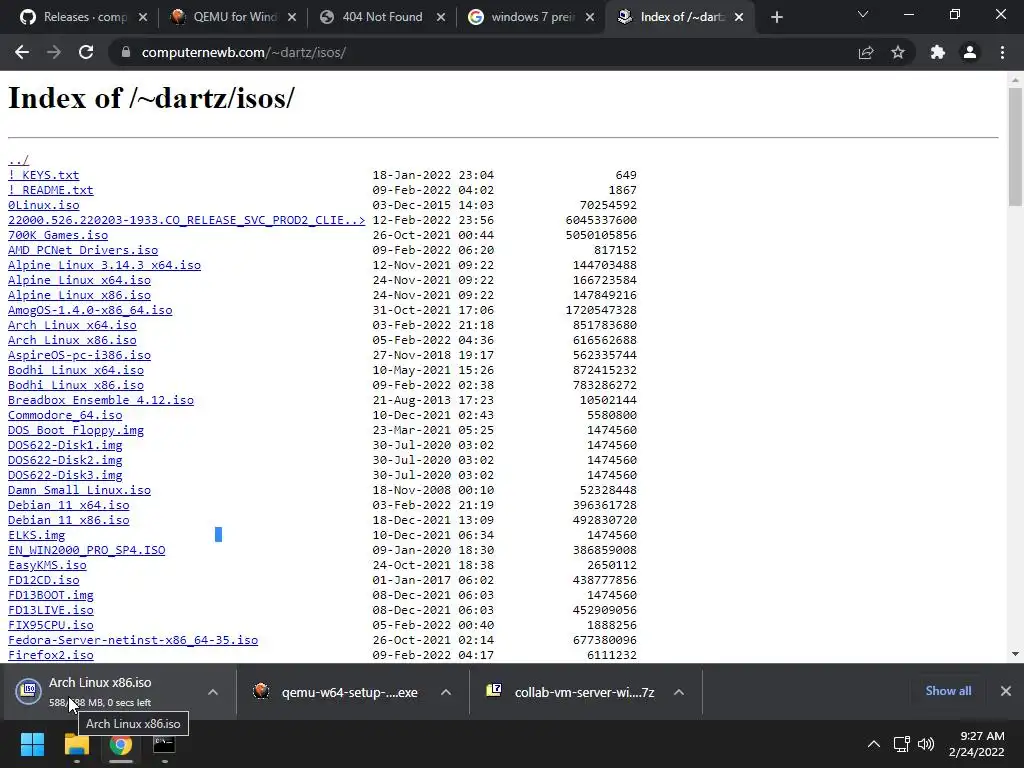The height and width of the screenshot is (768, 1024).
Task: Open File Explorer from the taskbar
Action: click(76, 744)
